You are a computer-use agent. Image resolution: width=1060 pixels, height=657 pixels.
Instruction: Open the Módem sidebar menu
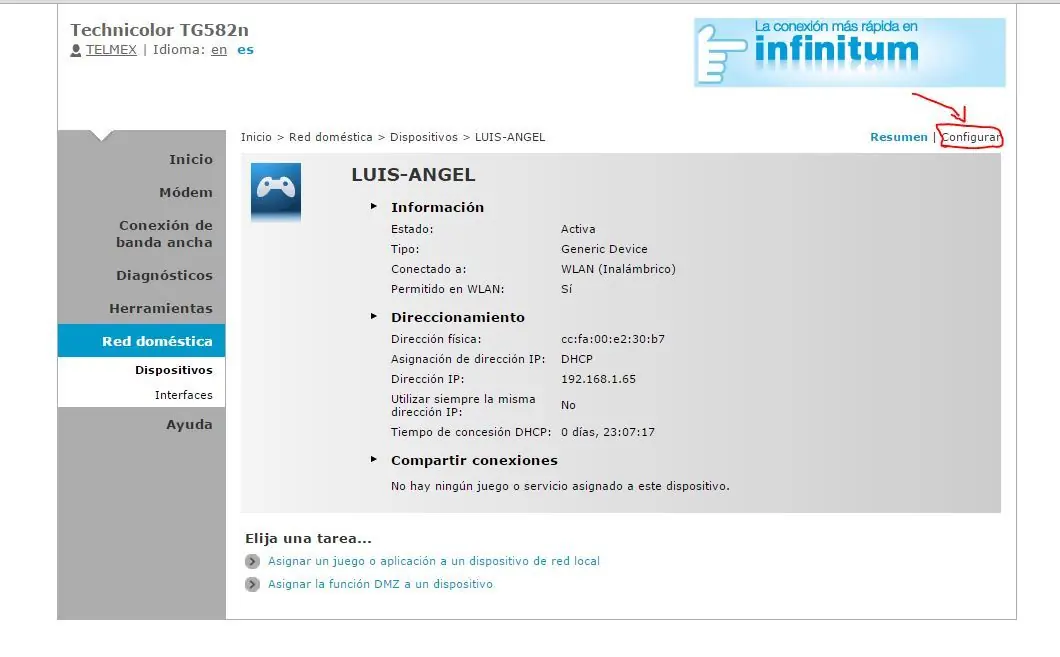tap(186, 193)
